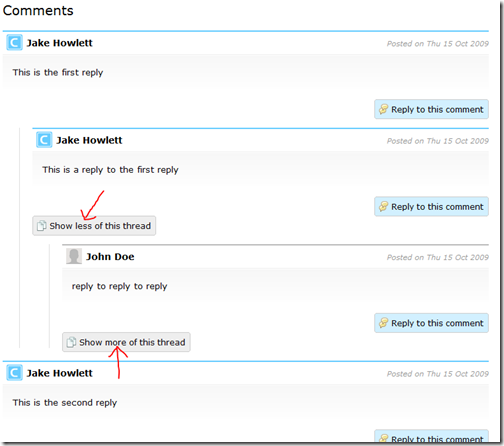
Task: Click the 'reply to reply to reply' comment text
Action: coord(119,286)
